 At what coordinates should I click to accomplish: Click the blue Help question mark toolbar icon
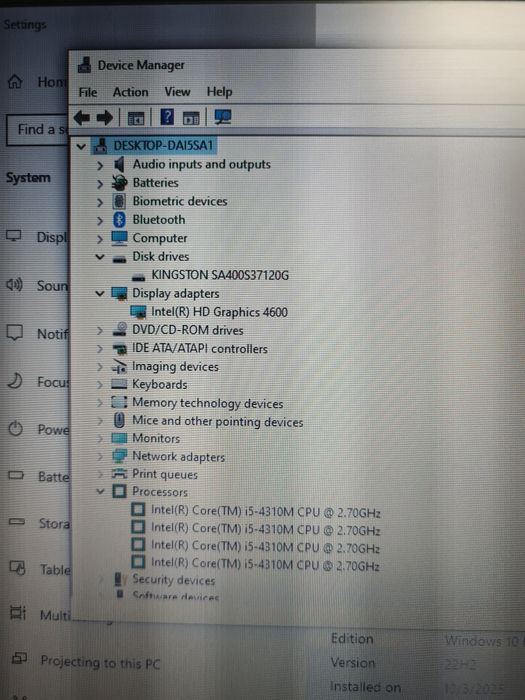click(x=167, y=117)
